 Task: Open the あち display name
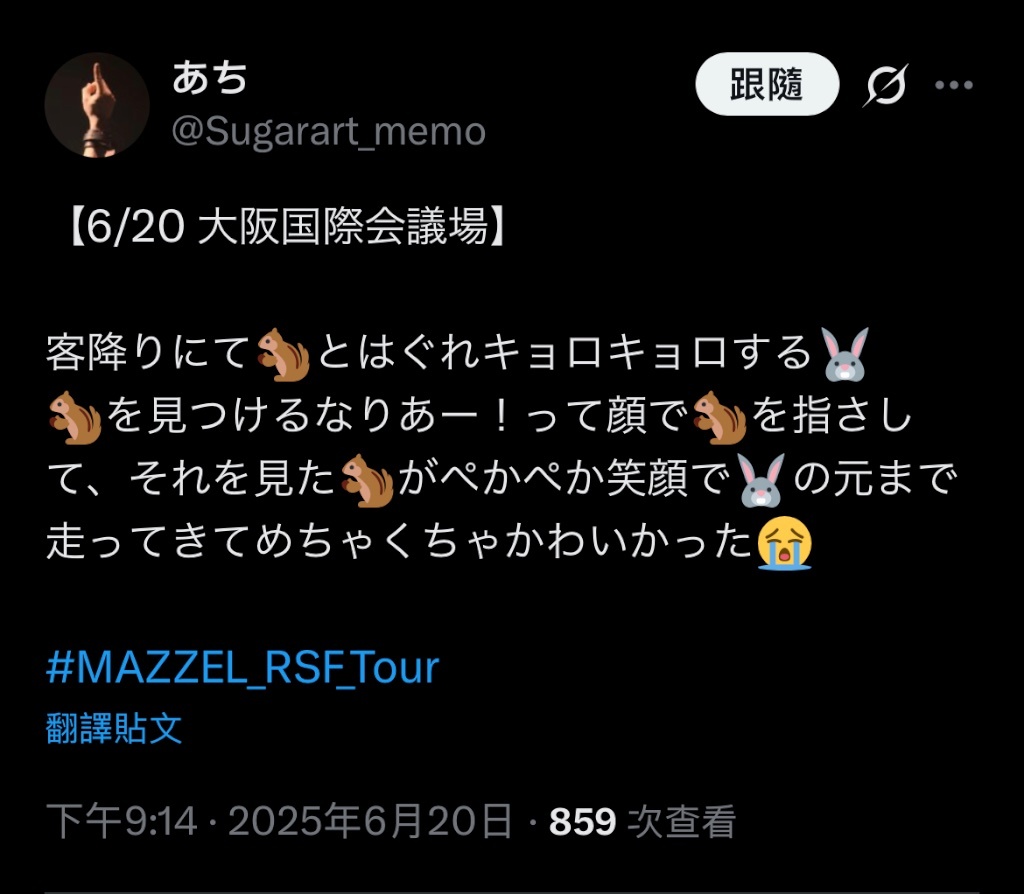click(x=210, y=78)
